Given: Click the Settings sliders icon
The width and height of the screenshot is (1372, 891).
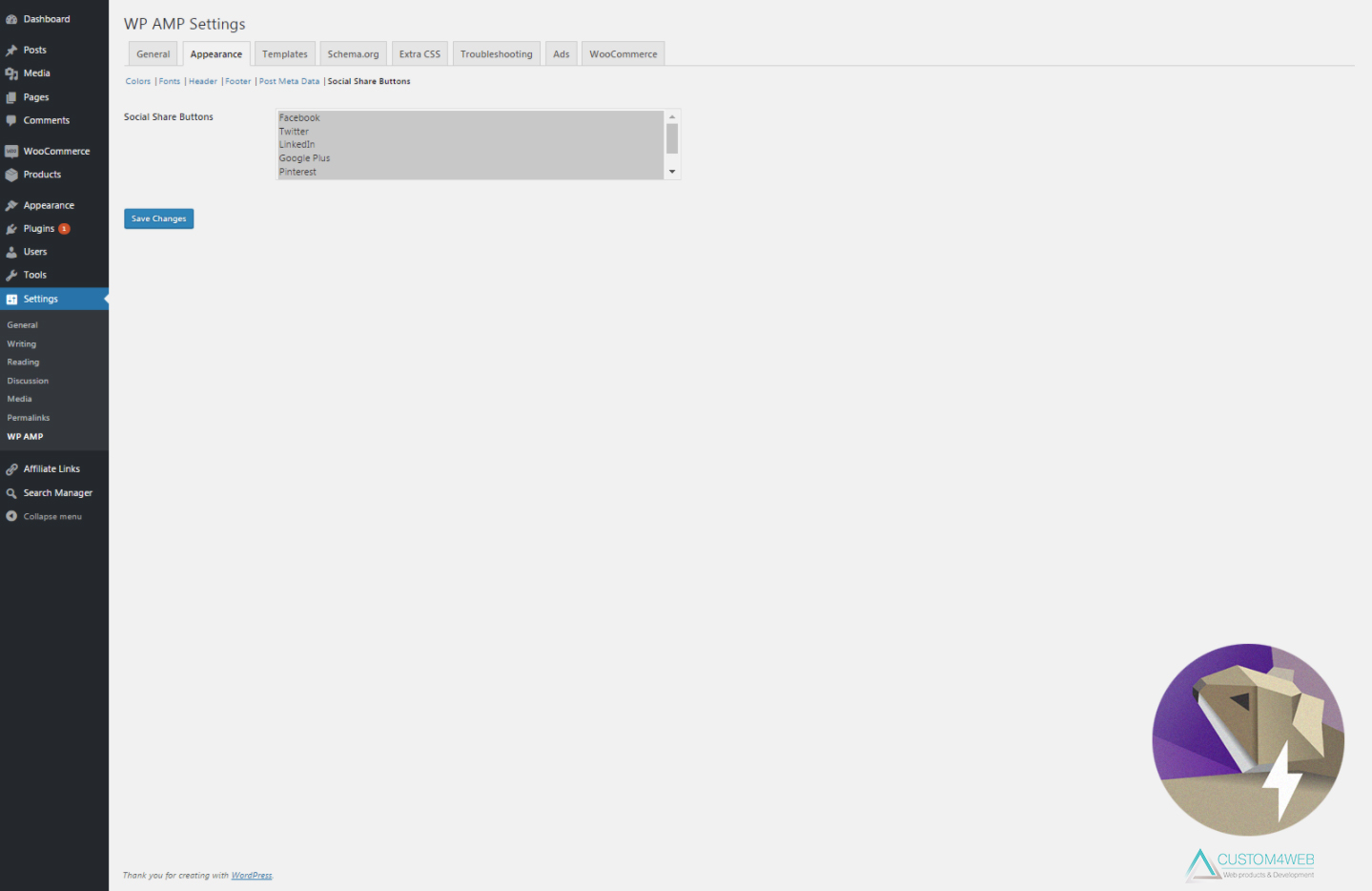Looking at the screenshot, I should (x=11, y=299).
